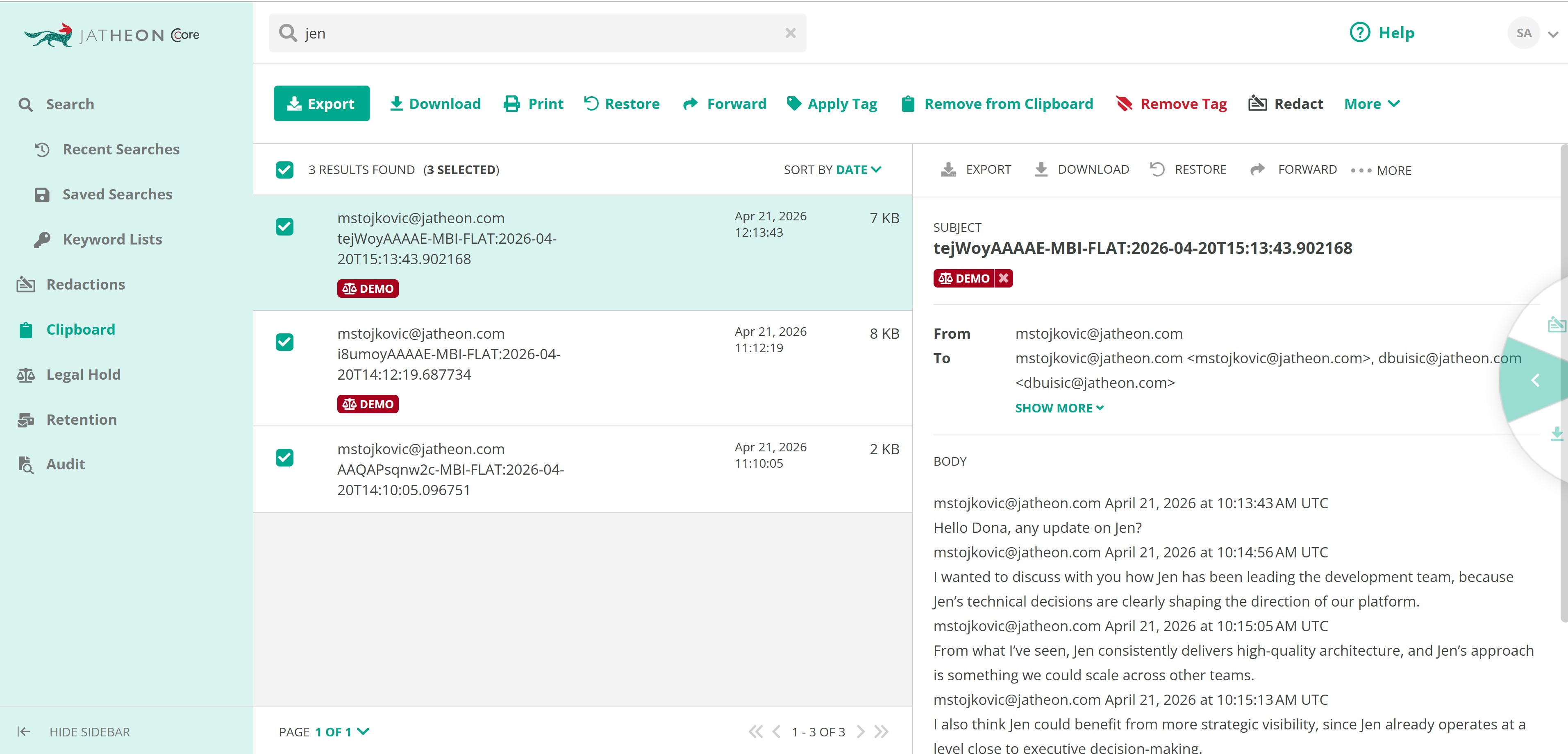The image size is (1568, 754).
Task: Click the DEMO tag label in preview
Action: [964, 278]
